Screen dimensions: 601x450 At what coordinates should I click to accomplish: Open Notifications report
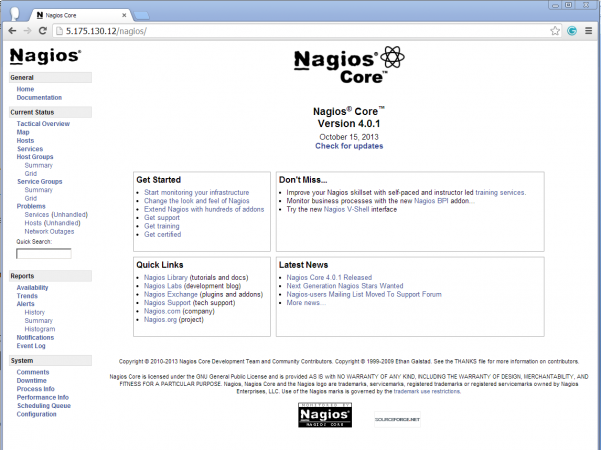pos(35,337)
